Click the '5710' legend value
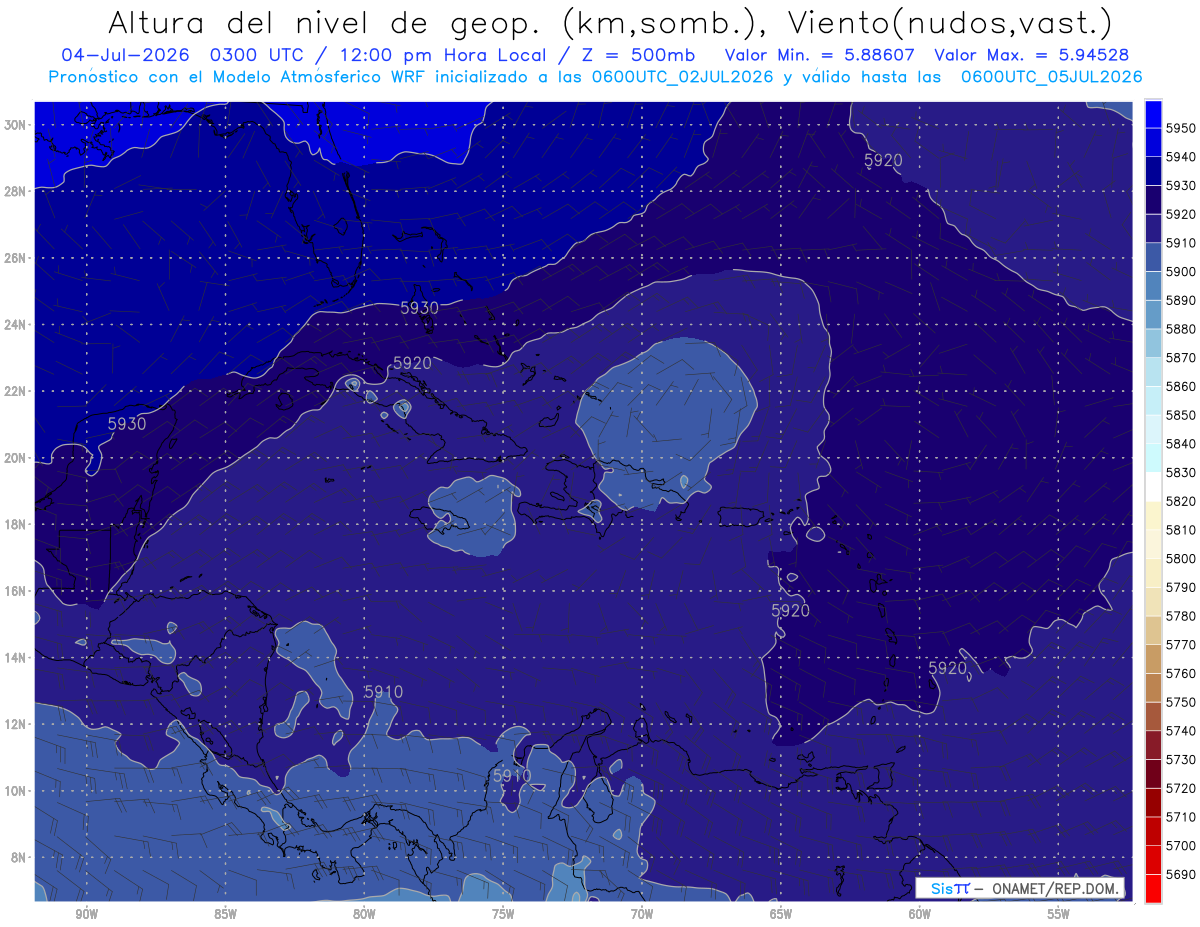Image resolution: width=1200 pixels, height=927 pixels. coord(1181,817)
